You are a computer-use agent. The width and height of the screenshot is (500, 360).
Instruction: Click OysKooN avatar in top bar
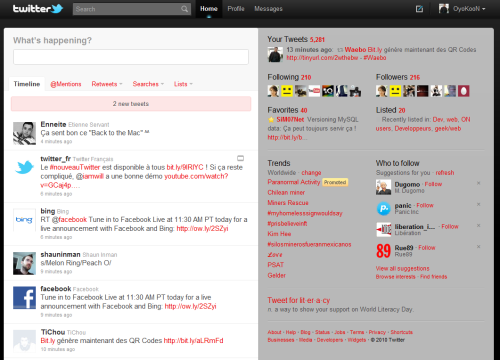click(x=444, y=9)
